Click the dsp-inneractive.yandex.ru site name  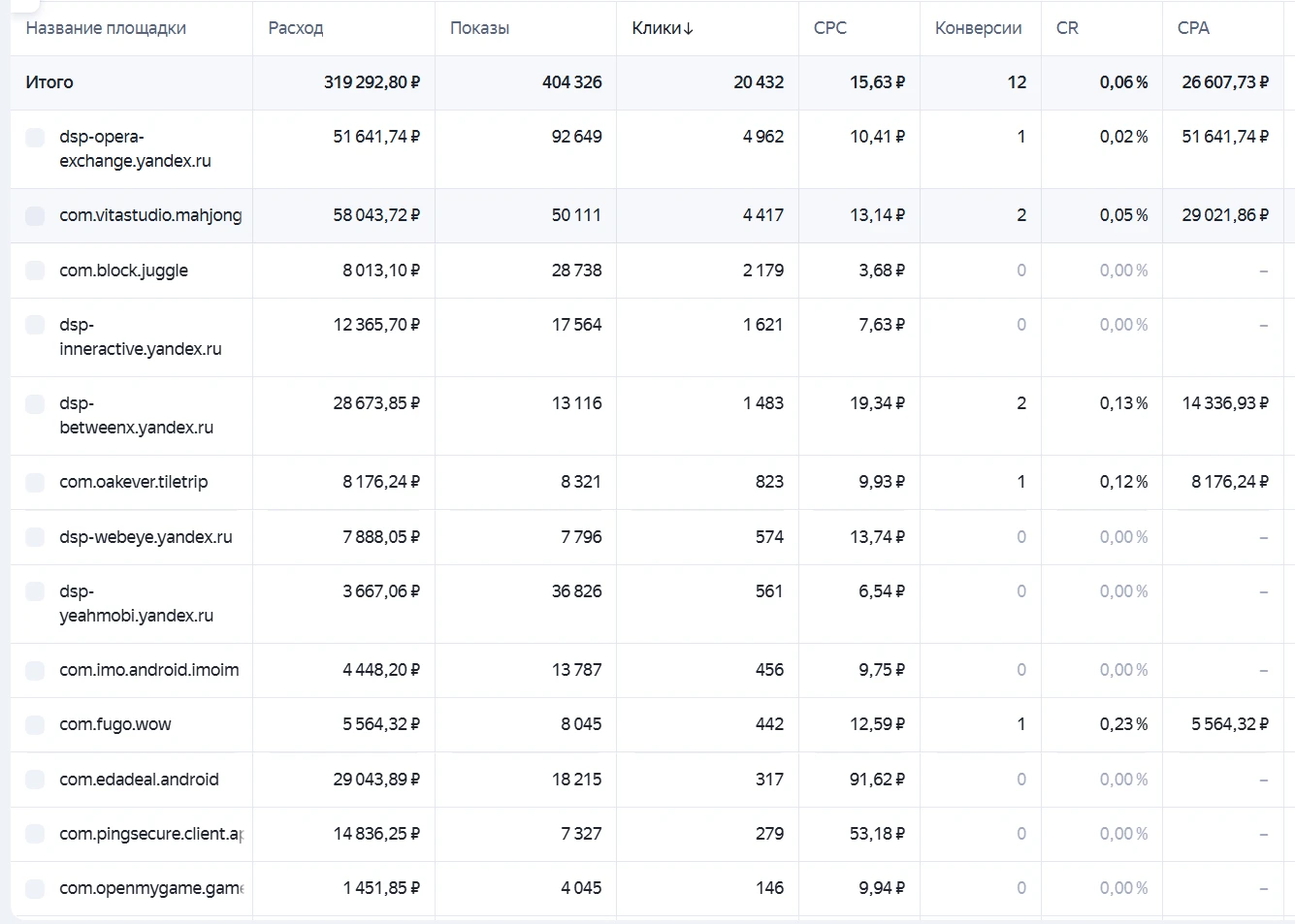[x=141, y=337]
